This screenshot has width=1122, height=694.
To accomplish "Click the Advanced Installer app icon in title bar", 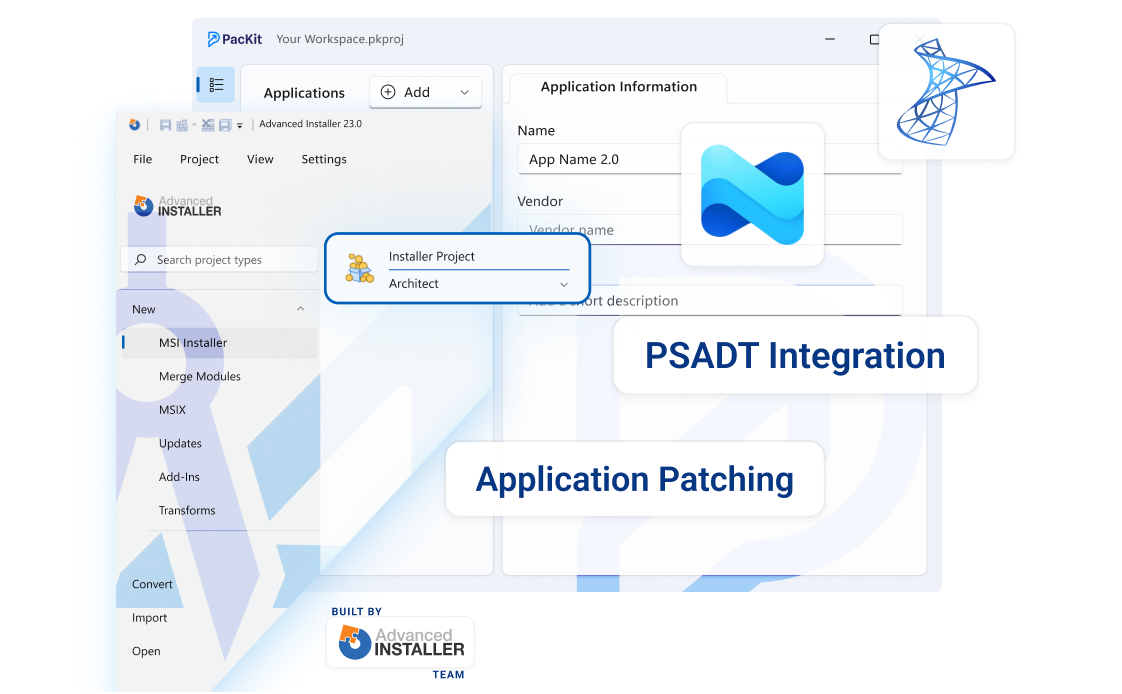I will tap(134, 125).
